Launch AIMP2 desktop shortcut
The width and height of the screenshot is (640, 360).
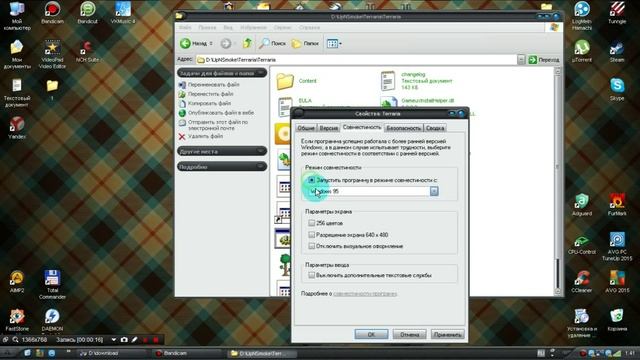[x=17, y=281]
